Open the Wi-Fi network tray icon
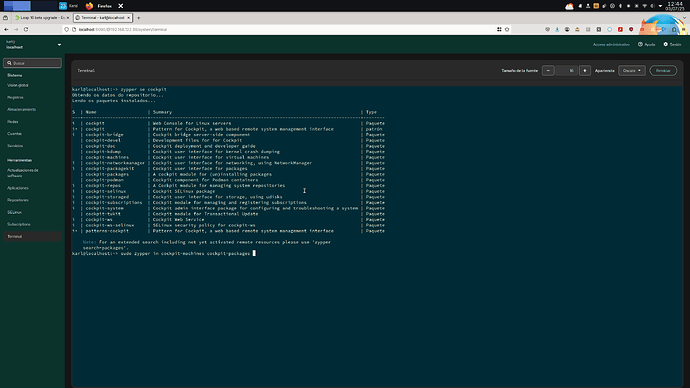This screenshot has width=690, height=388. [644, 6]
